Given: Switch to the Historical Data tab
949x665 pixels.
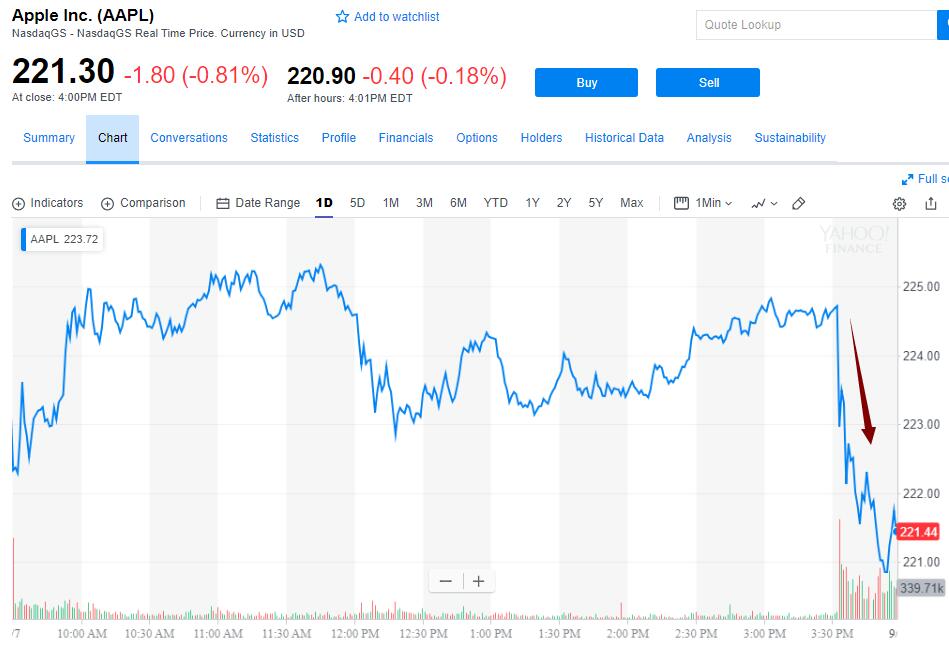Looking at the screenshot, I should click(x=624, y=138).
